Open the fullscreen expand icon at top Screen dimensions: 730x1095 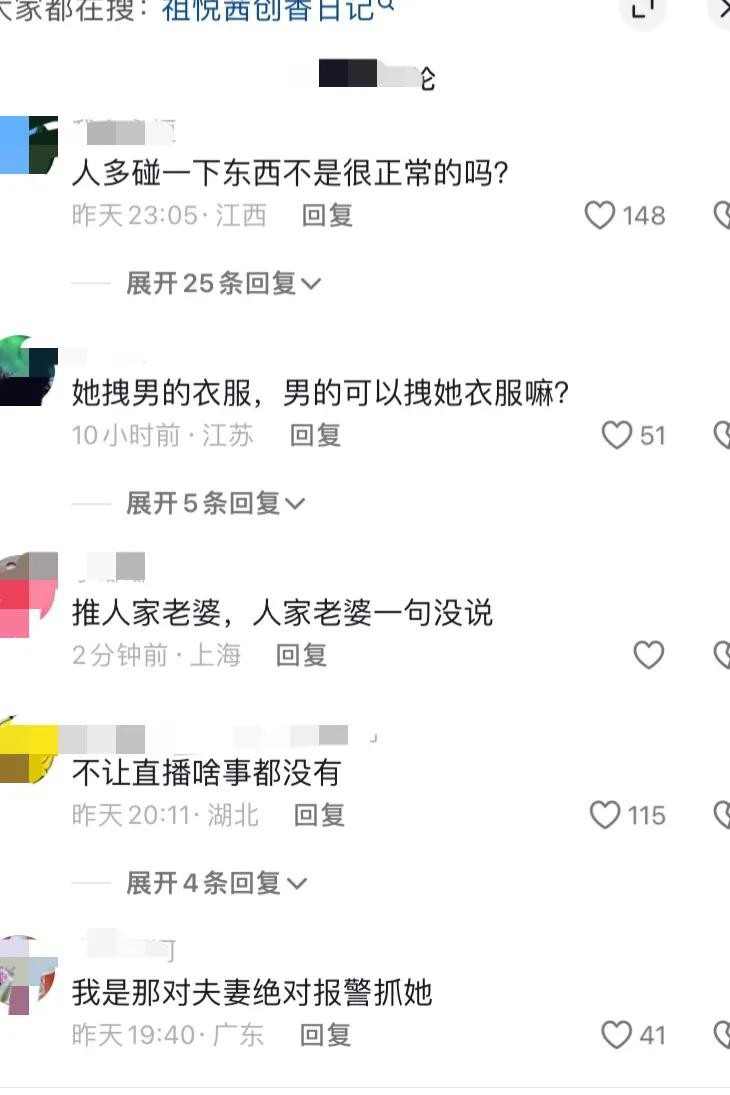[643, 10]
